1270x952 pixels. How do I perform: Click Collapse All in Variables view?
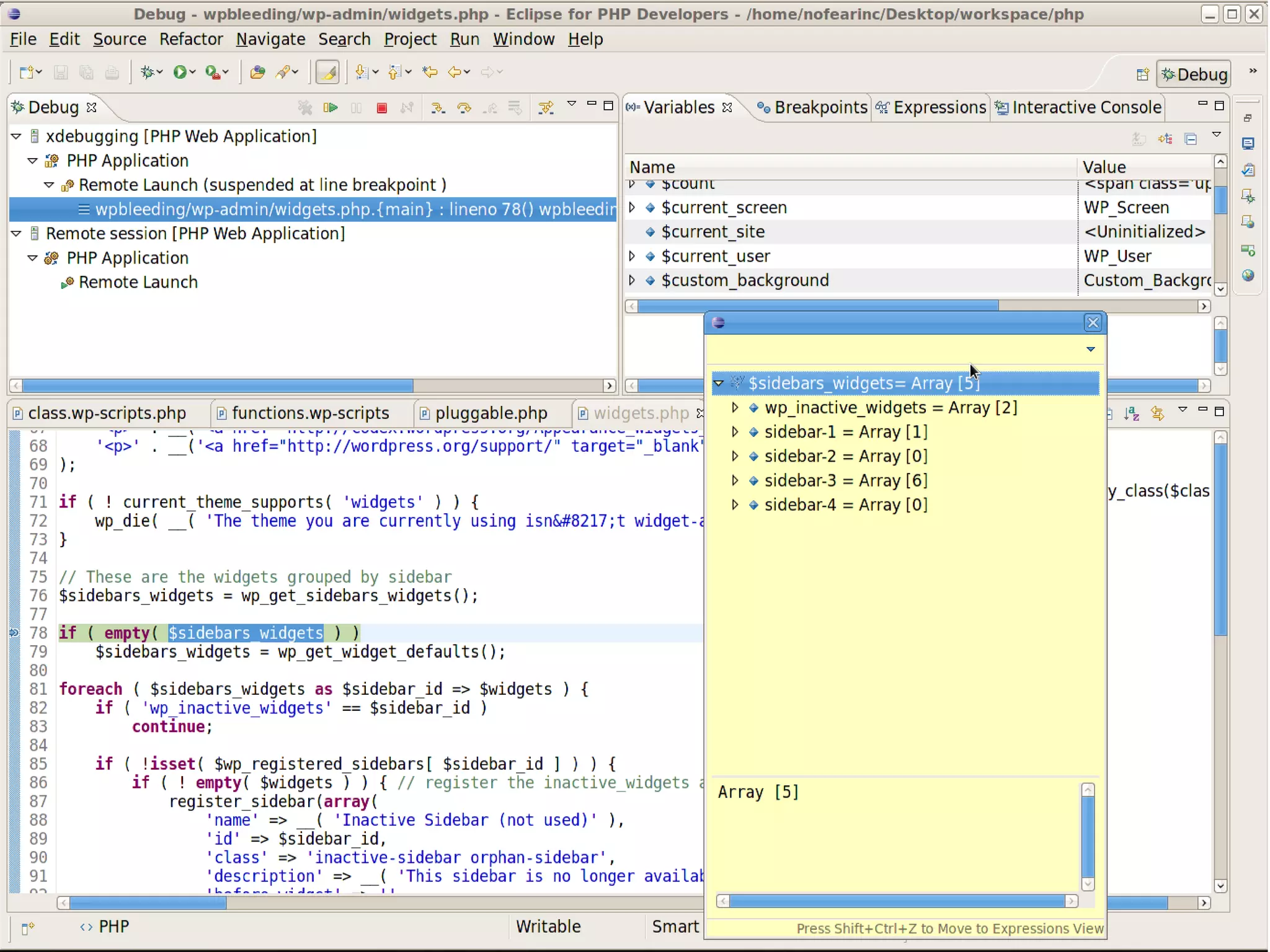pos(1191,139)
